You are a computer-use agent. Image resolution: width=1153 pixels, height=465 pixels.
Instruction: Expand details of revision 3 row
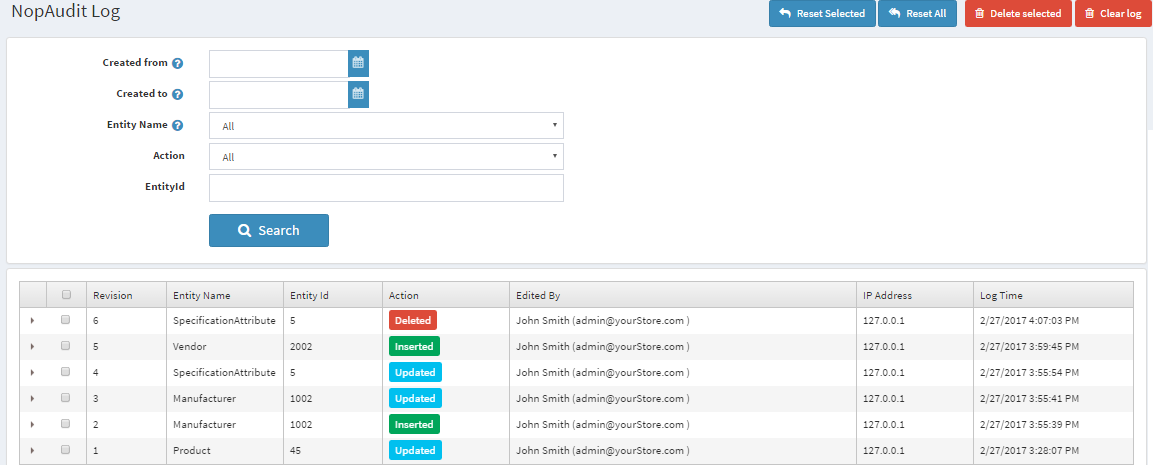point(32,398)
